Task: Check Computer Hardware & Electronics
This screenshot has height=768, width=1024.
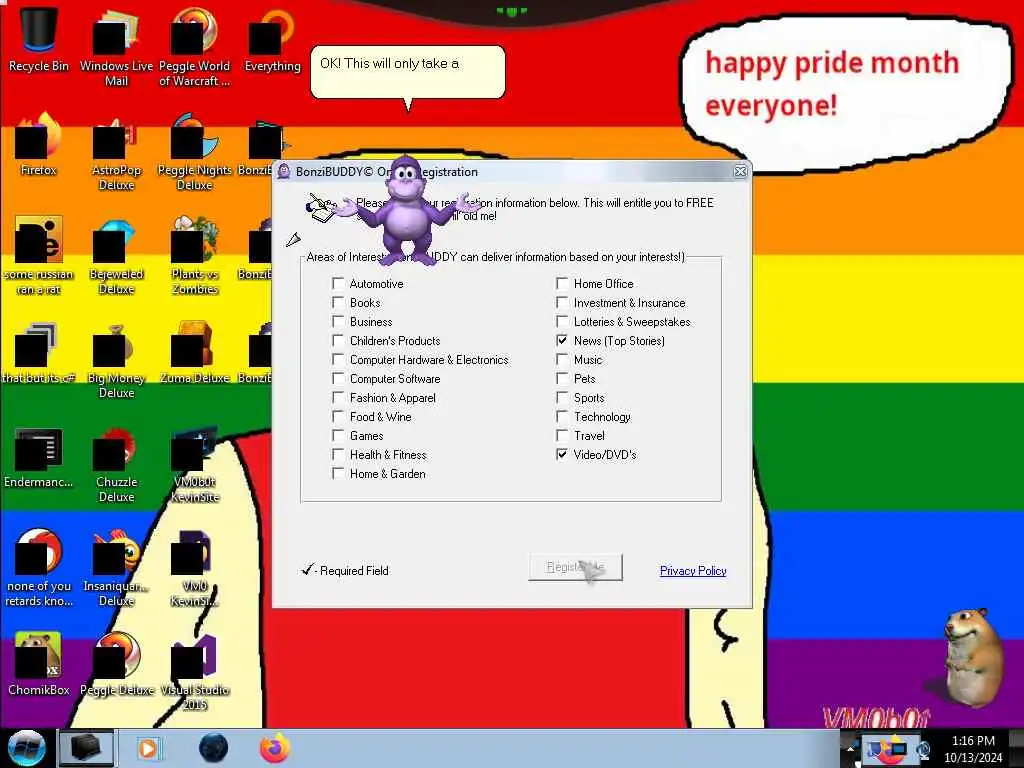Action: click(338, 359)
